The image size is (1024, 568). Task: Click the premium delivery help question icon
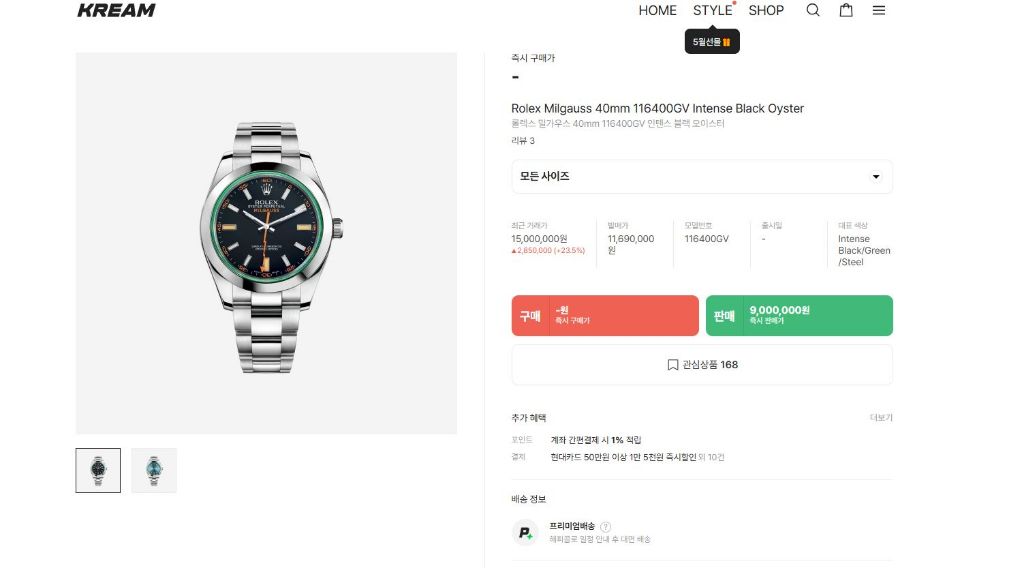[x=606, y=527]
